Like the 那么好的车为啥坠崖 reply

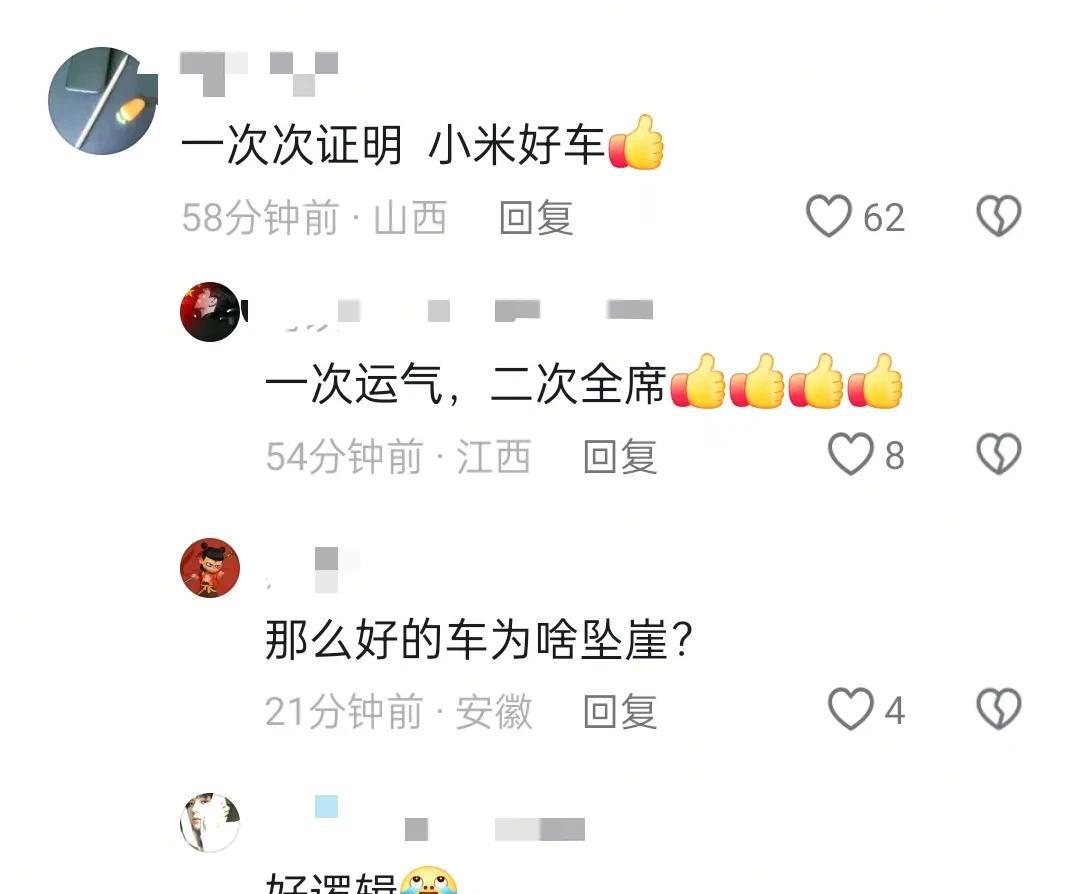pyautogui.click(x=850, y=709)
